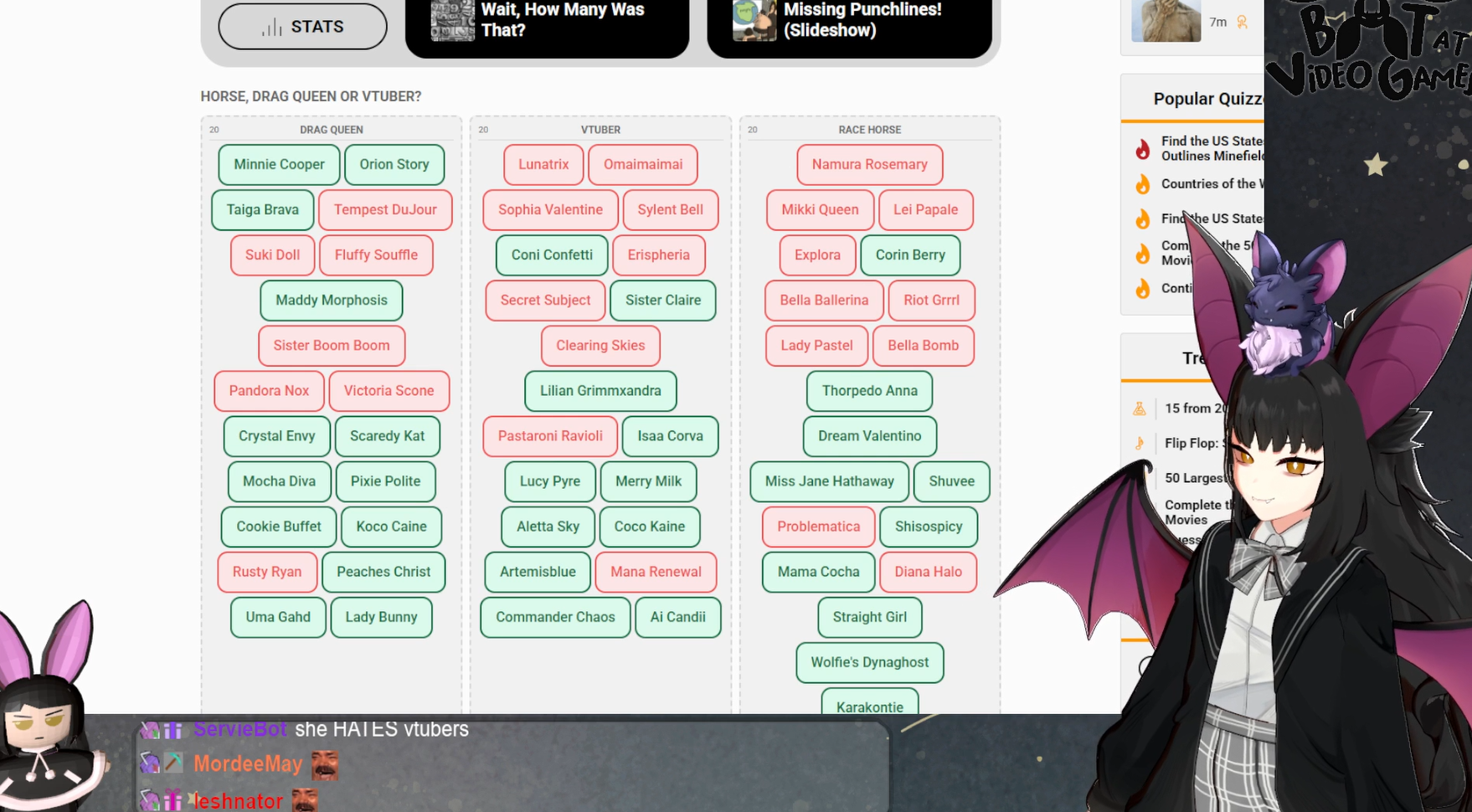
Task: Click the 'Miss Jane Hathaway' tile
Action: 829,481
